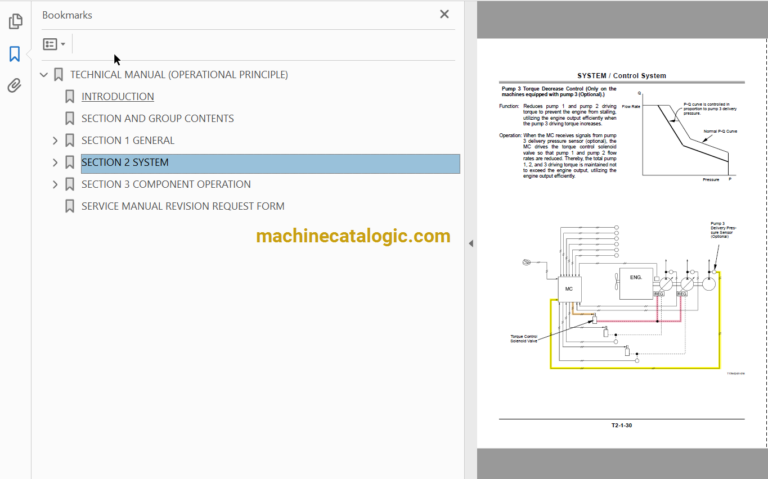
Task: Click bookmark icon beside SECTION 3 COMPONENT OPERATION
Action: [70, 184]
